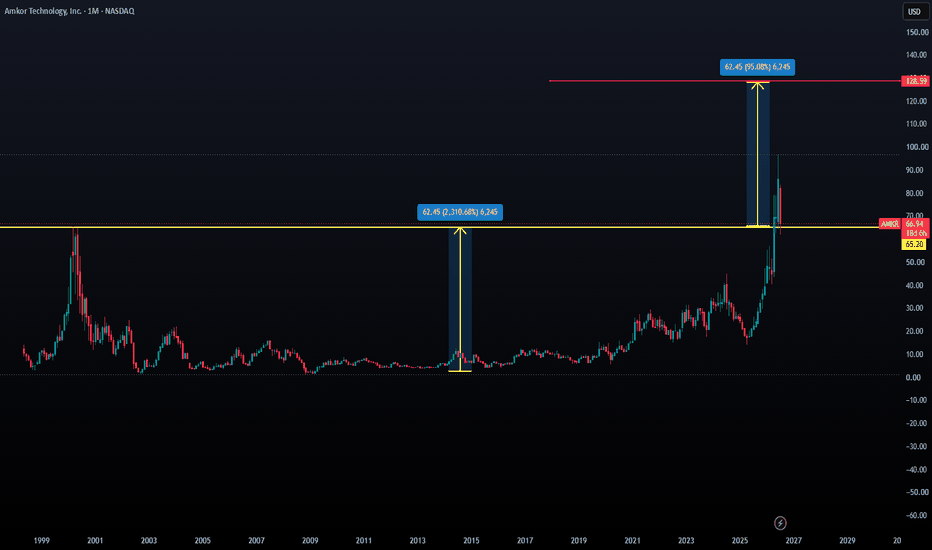Click the 120.00 price scale label
The height and width of the screenshot is (550, 932).
coord(917,101)
